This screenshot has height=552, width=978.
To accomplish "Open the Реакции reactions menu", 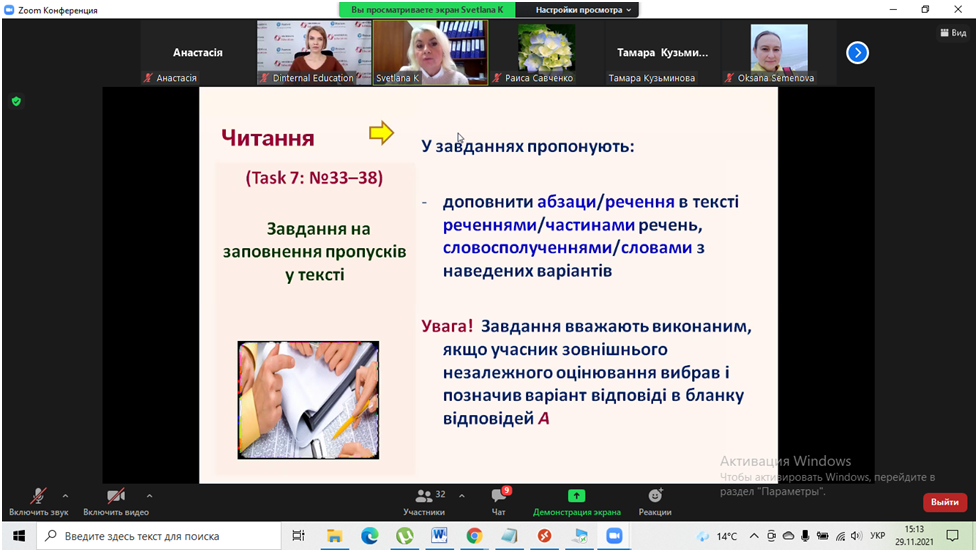I will (x=655, y=503).
